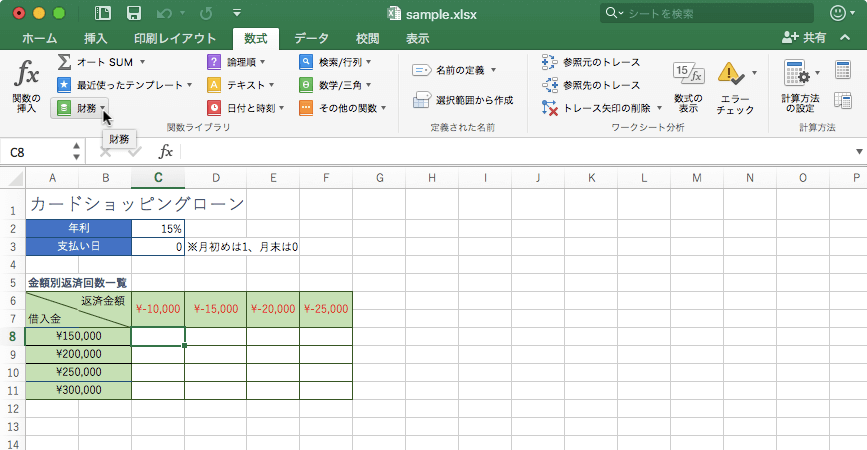Switch to the データ ribbon tab
This screenshot has height=450, width=867.
tap(311, 38)
